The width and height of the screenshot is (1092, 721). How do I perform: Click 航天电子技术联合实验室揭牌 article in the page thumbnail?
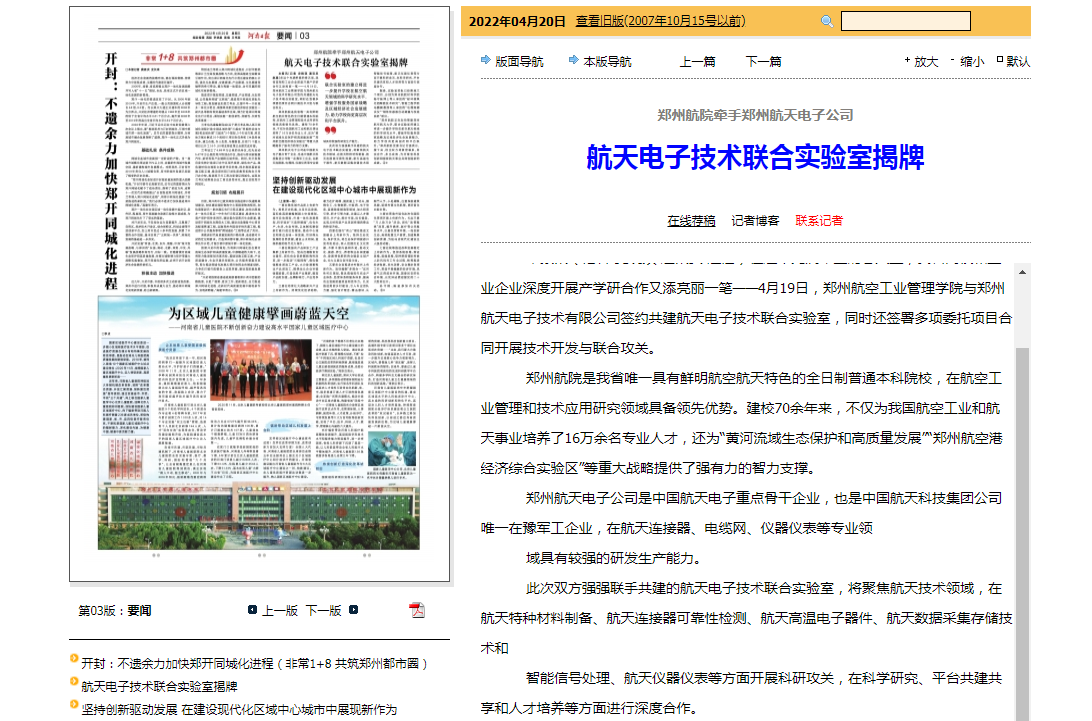tap(346, 107)
